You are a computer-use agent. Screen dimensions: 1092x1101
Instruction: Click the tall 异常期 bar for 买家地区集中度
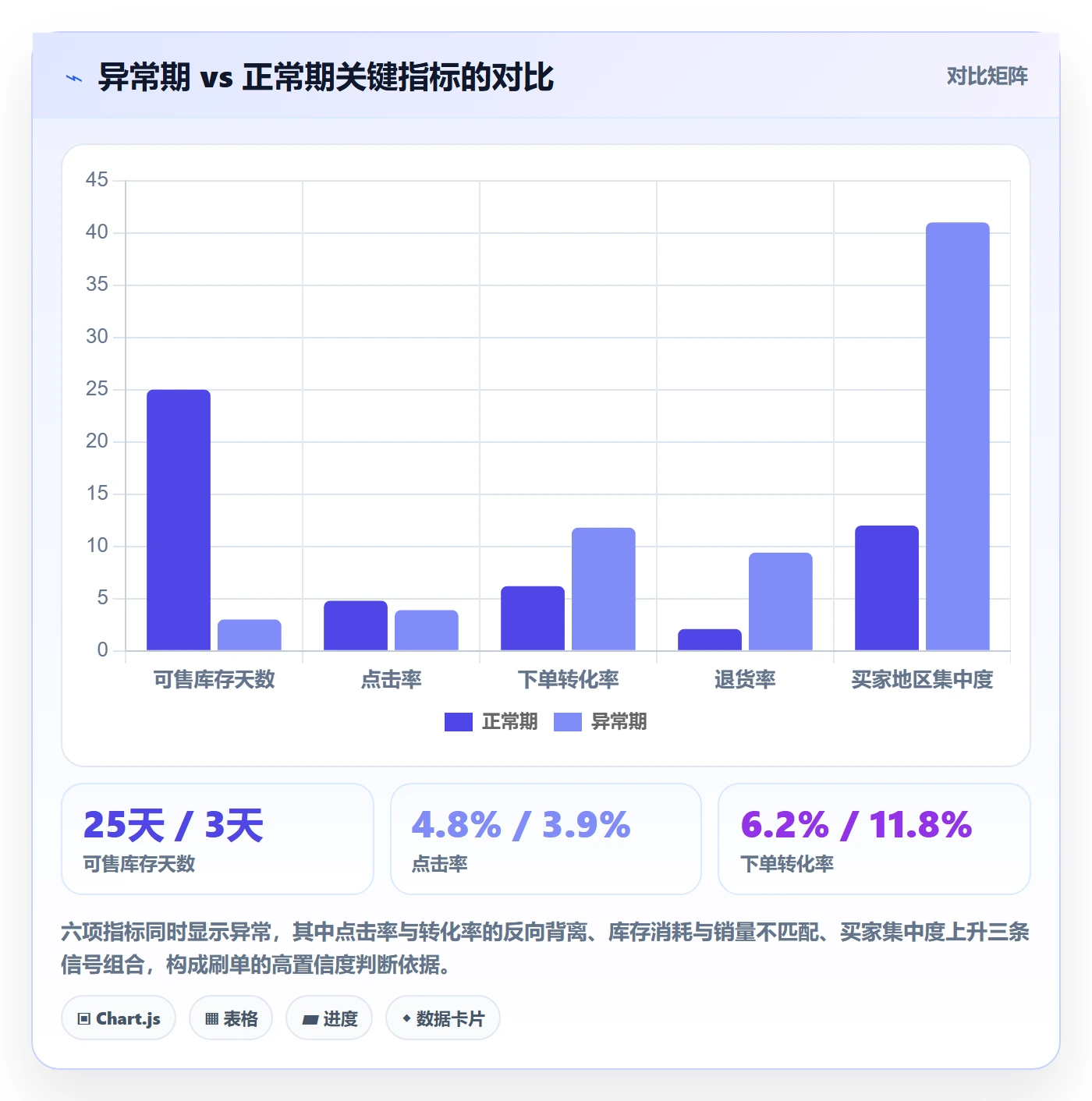coord(958,437)
